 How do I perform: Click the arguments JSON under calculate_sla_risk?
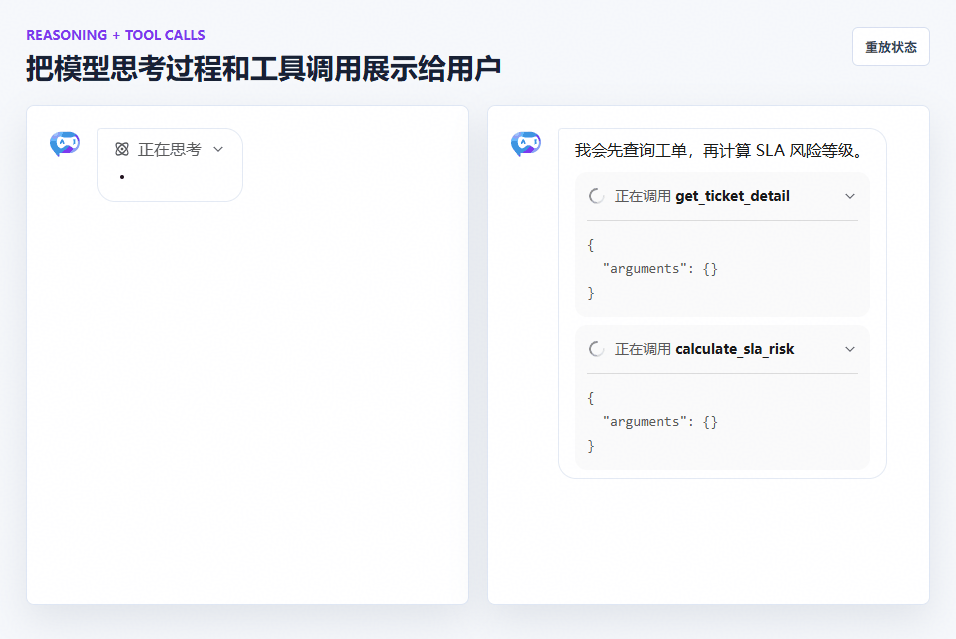(x=652, y=422)
